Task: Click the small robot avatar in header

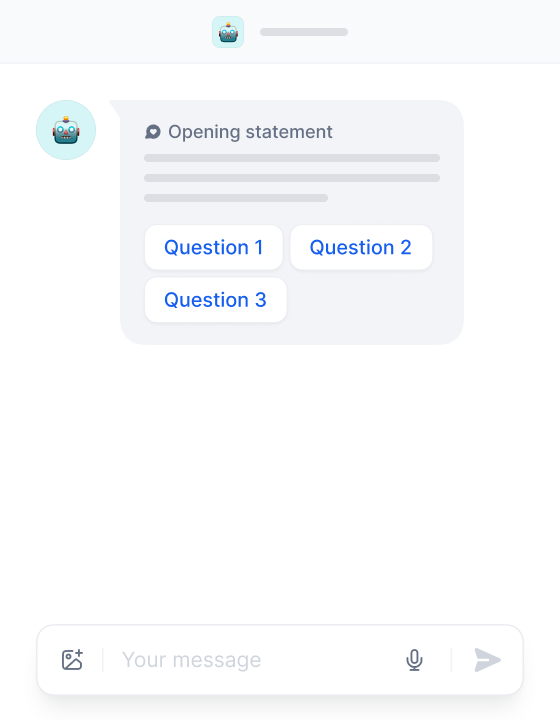Action: [x=228, y=32]
